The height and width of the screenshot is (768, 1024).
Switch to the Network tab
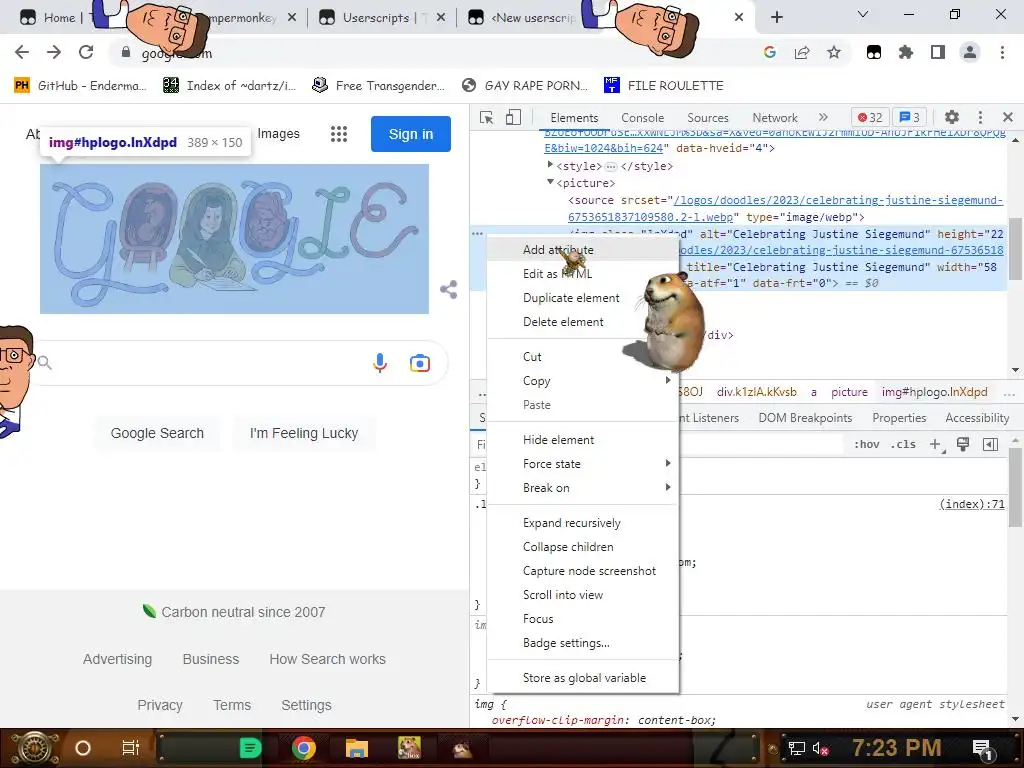tap(775, 118)
